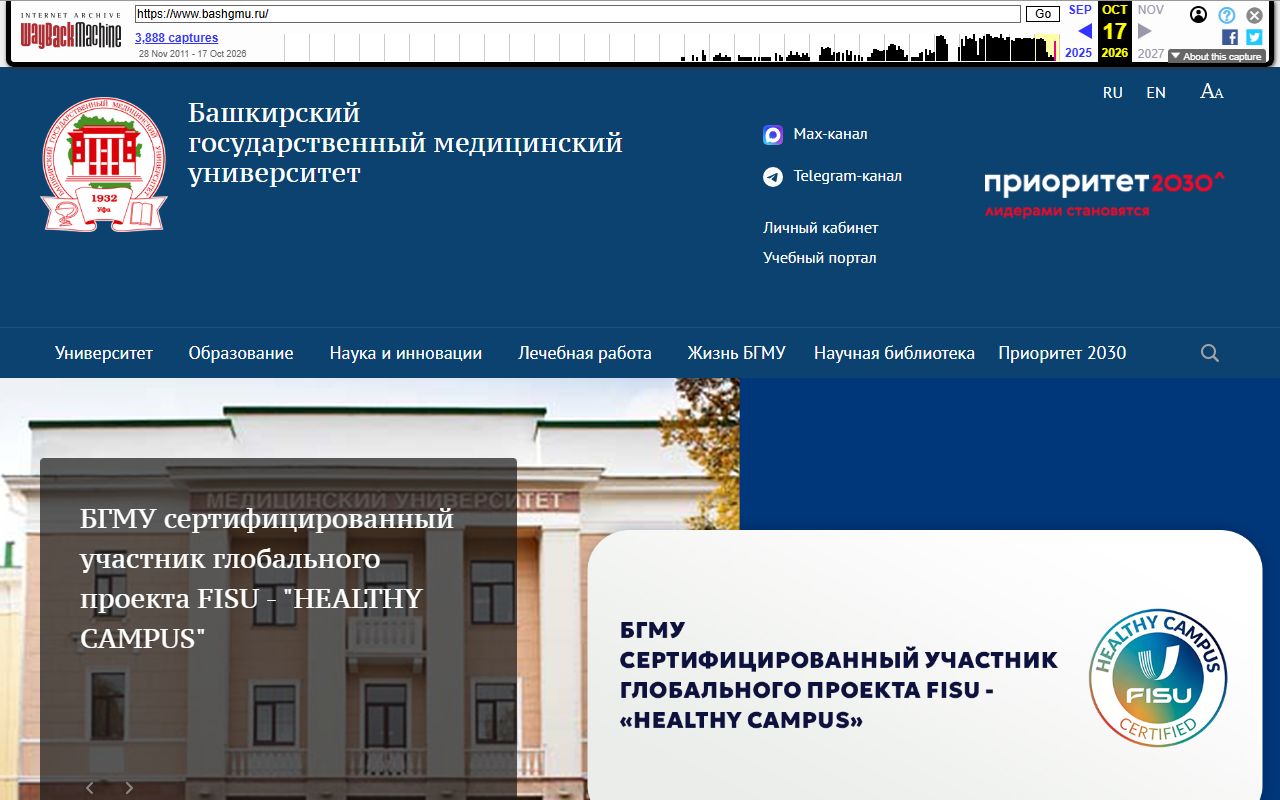1280x800 pixels.
Task: Open the Личный кабинет link
Action: click(x=821, y=228)
